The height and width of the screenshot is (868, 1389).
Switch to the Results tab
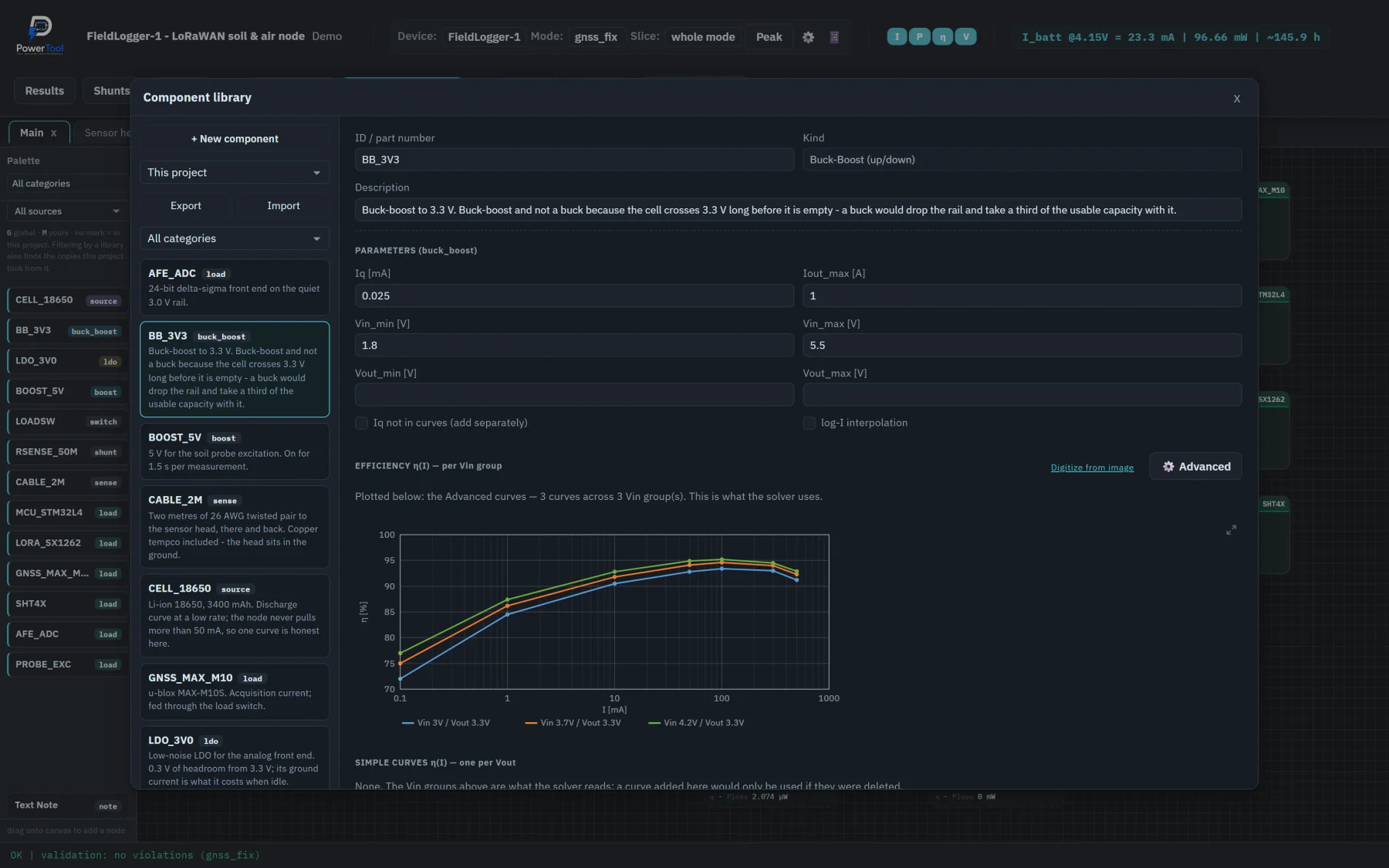click(45, 91)
